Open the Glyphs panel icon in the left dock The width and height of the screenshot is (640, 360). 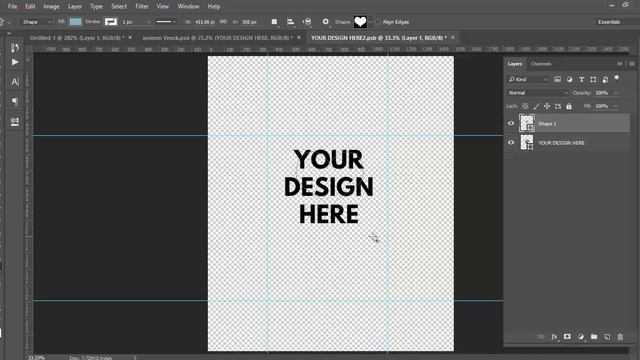(15, 121)
